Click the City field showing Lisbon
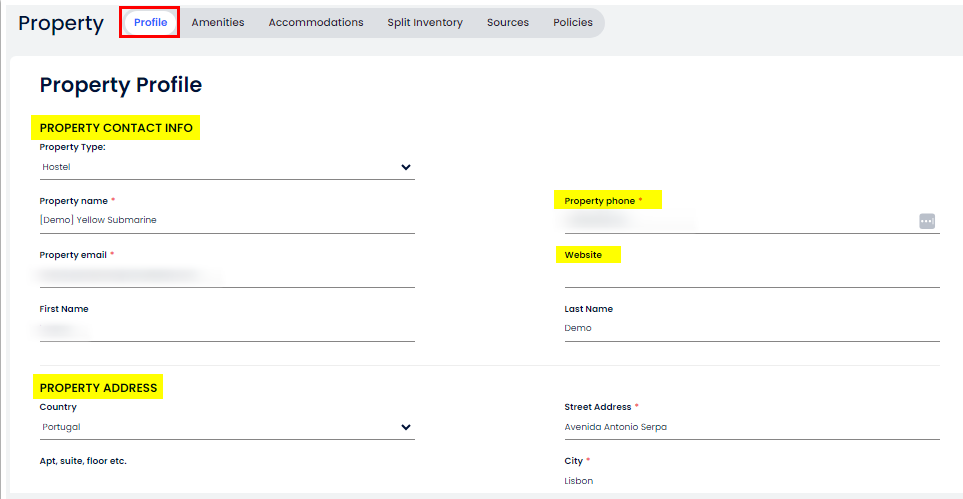963x499 pixels. click(x=751, y=481)
